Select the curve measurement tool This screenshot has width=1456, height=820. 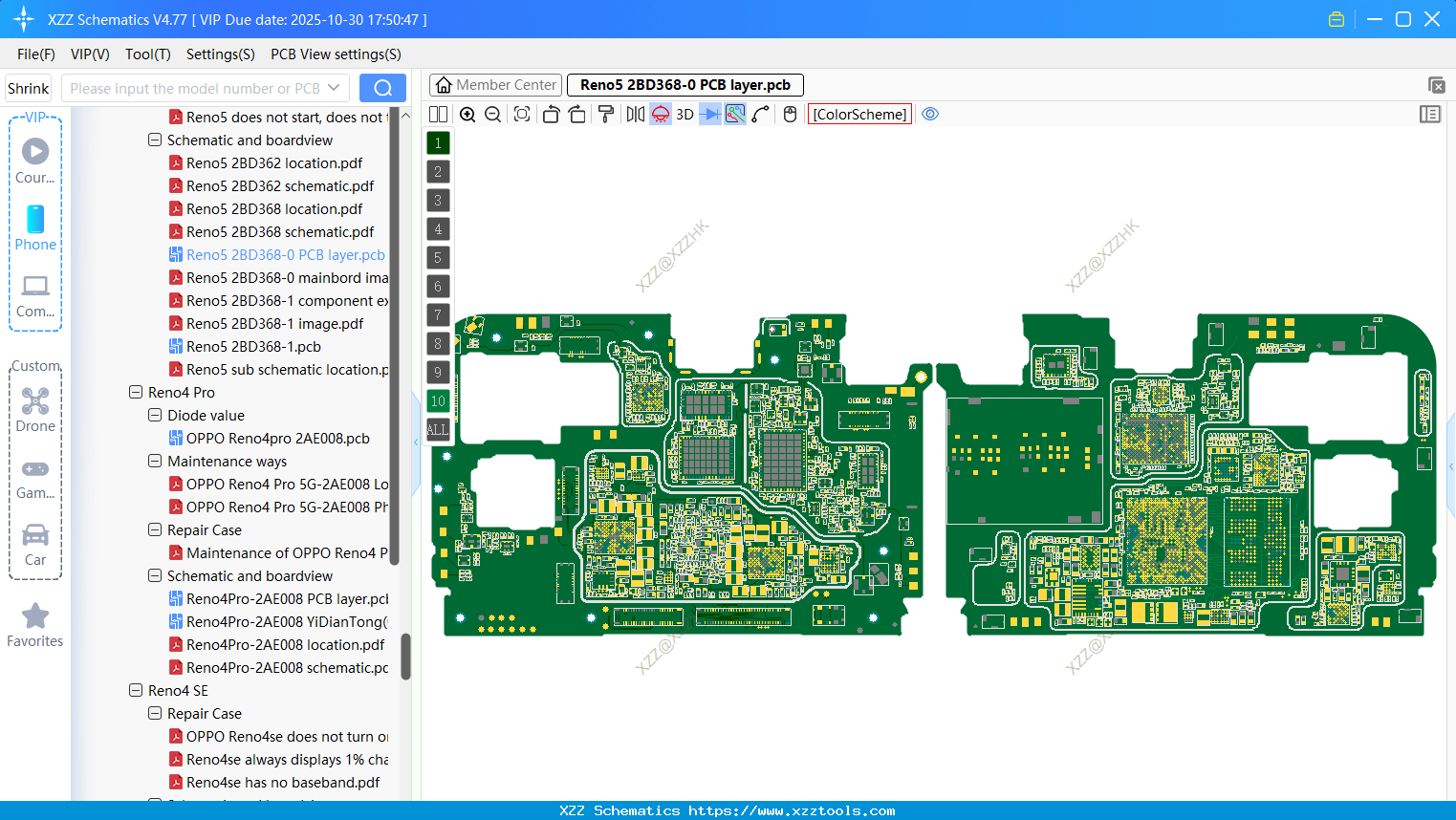tap(760, 114)
